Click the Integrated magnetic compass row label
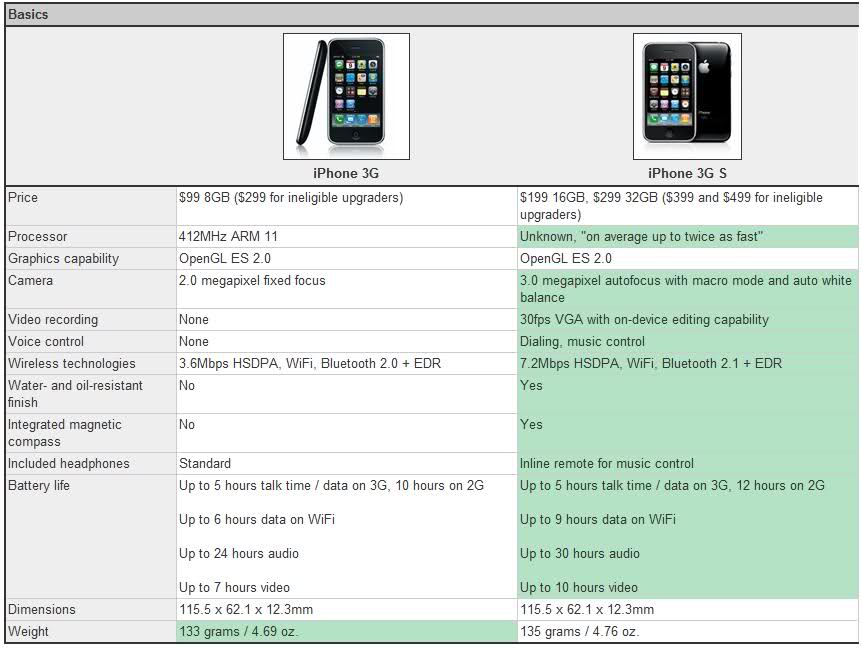Viewport: 862px width, 648px height. click(x=65, y=433)
